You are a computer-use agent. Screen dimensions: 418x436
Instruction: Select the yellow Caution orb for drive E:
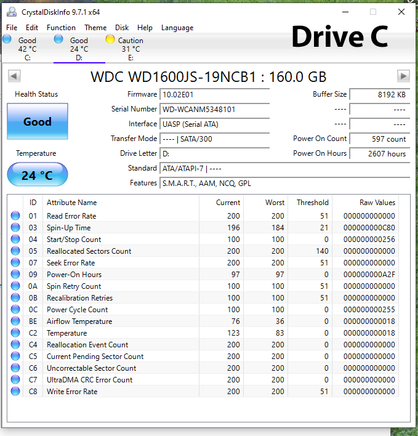(x=110, y=39)
